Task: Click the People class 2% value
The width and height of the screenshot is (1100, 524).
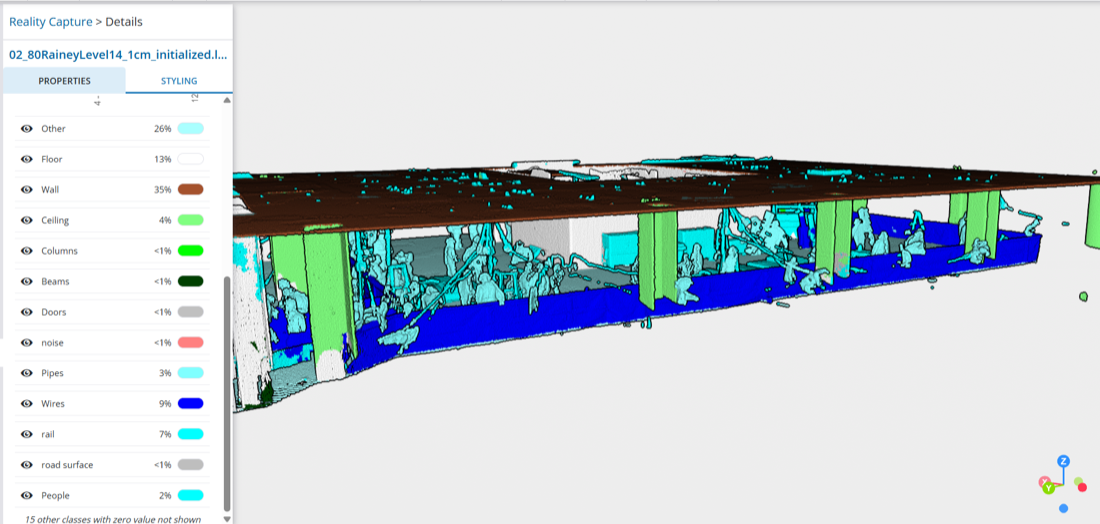Action: point(165,495)
